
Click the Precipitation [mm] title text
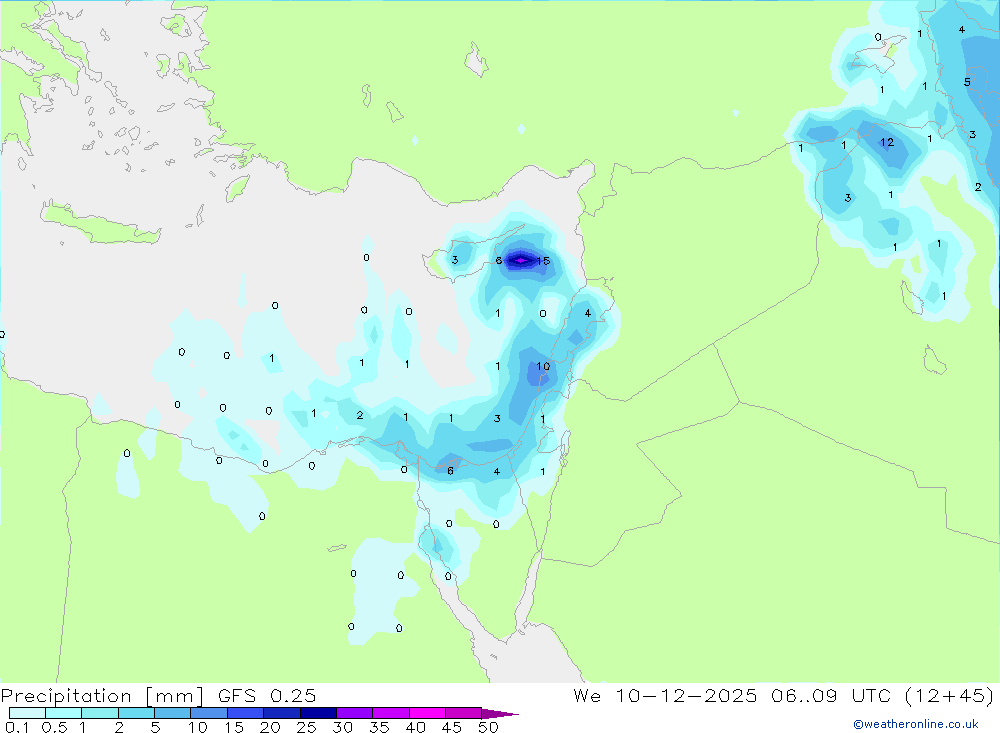pos(102,696)
